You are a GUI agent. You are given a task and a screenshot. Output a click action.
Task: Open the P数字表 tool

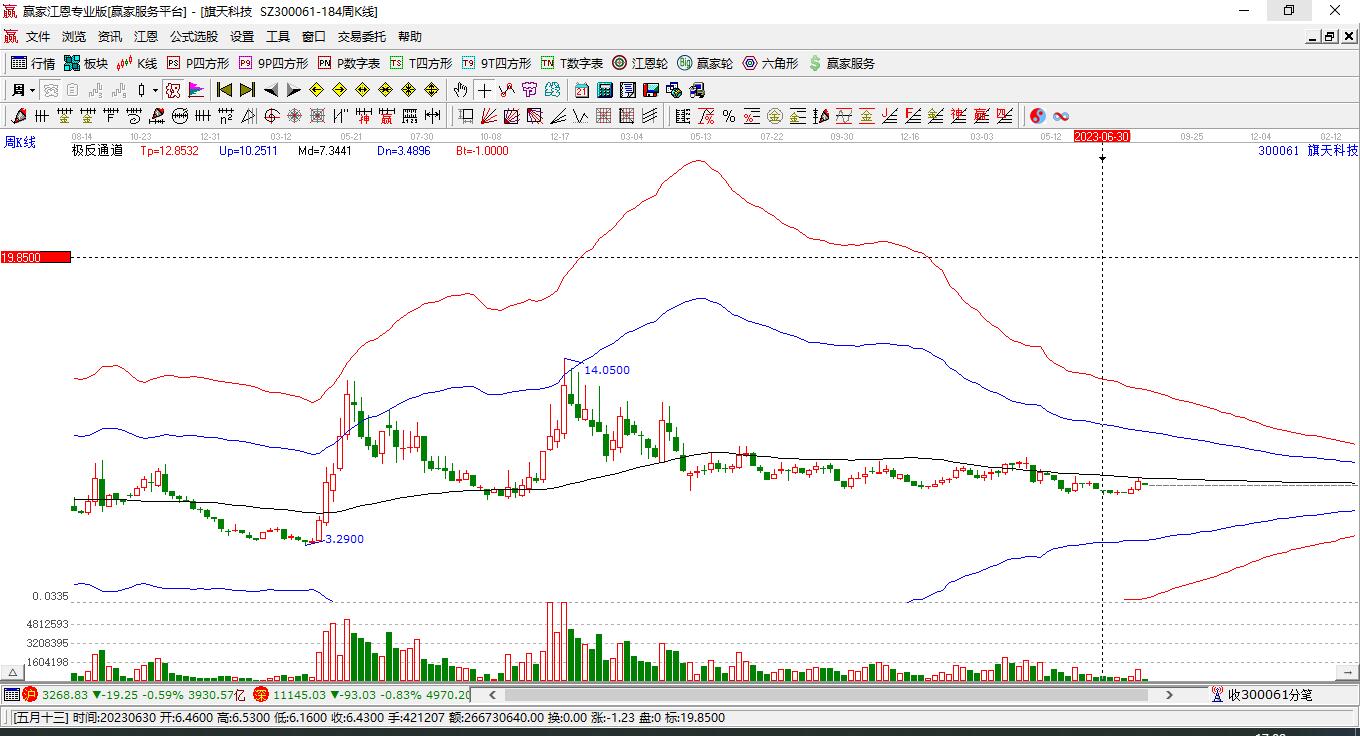coord(349,63)
